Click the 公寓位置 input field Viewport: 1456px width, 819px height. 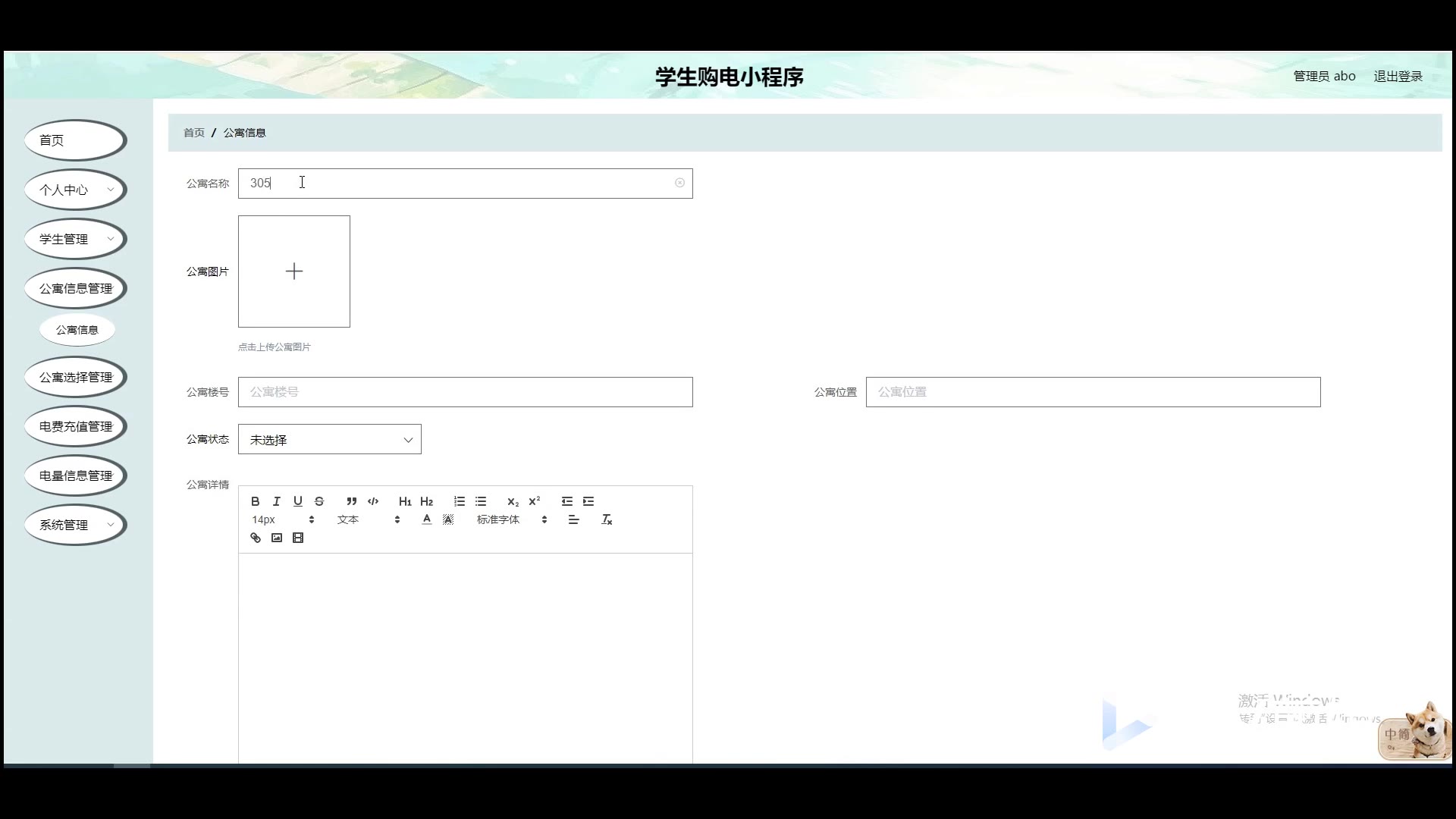click(x=1093, y=392)
